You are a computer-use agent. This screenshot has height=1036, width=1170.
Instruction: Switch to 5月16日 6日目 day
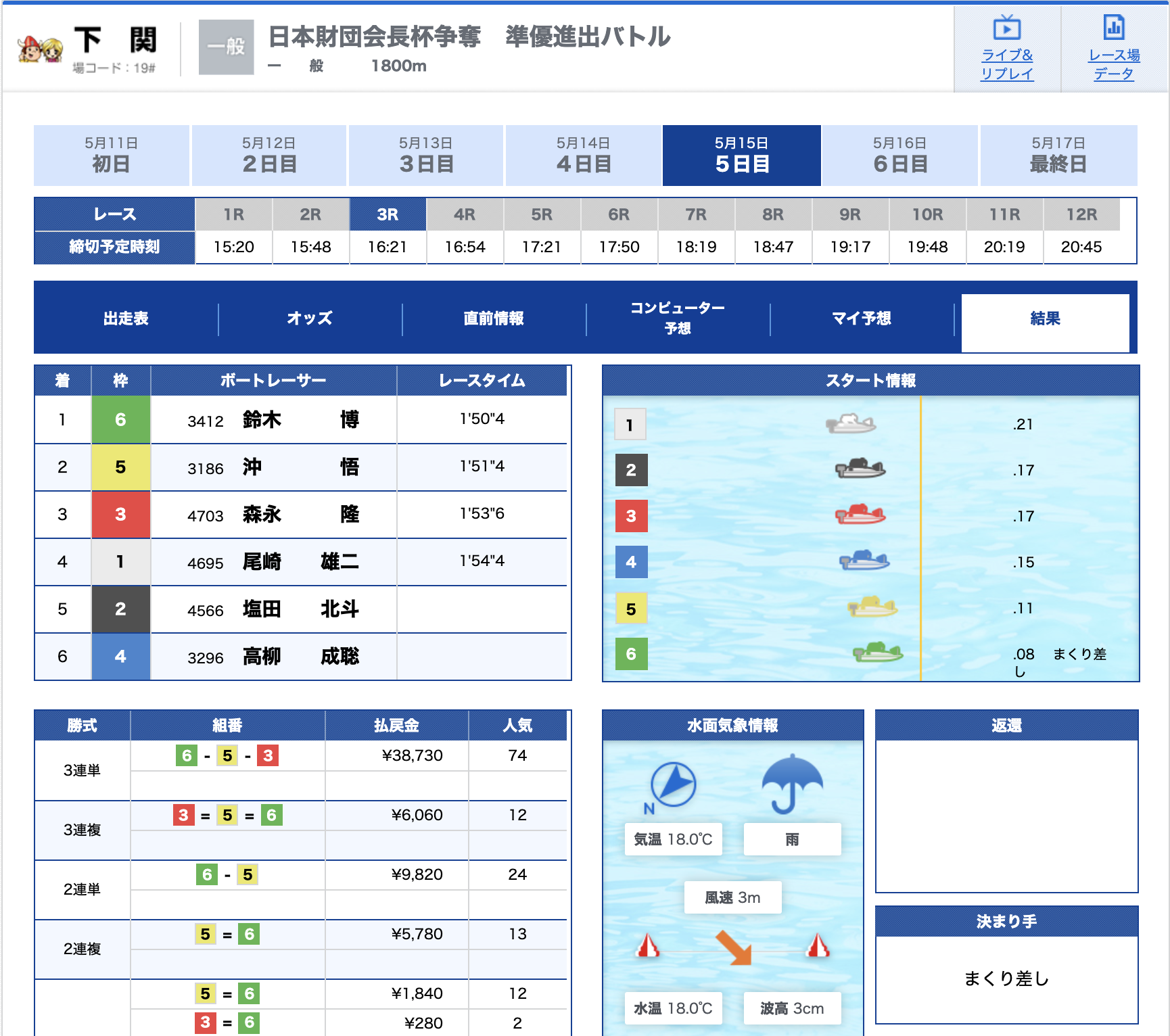pyautogui.click(x=899, y=155)
